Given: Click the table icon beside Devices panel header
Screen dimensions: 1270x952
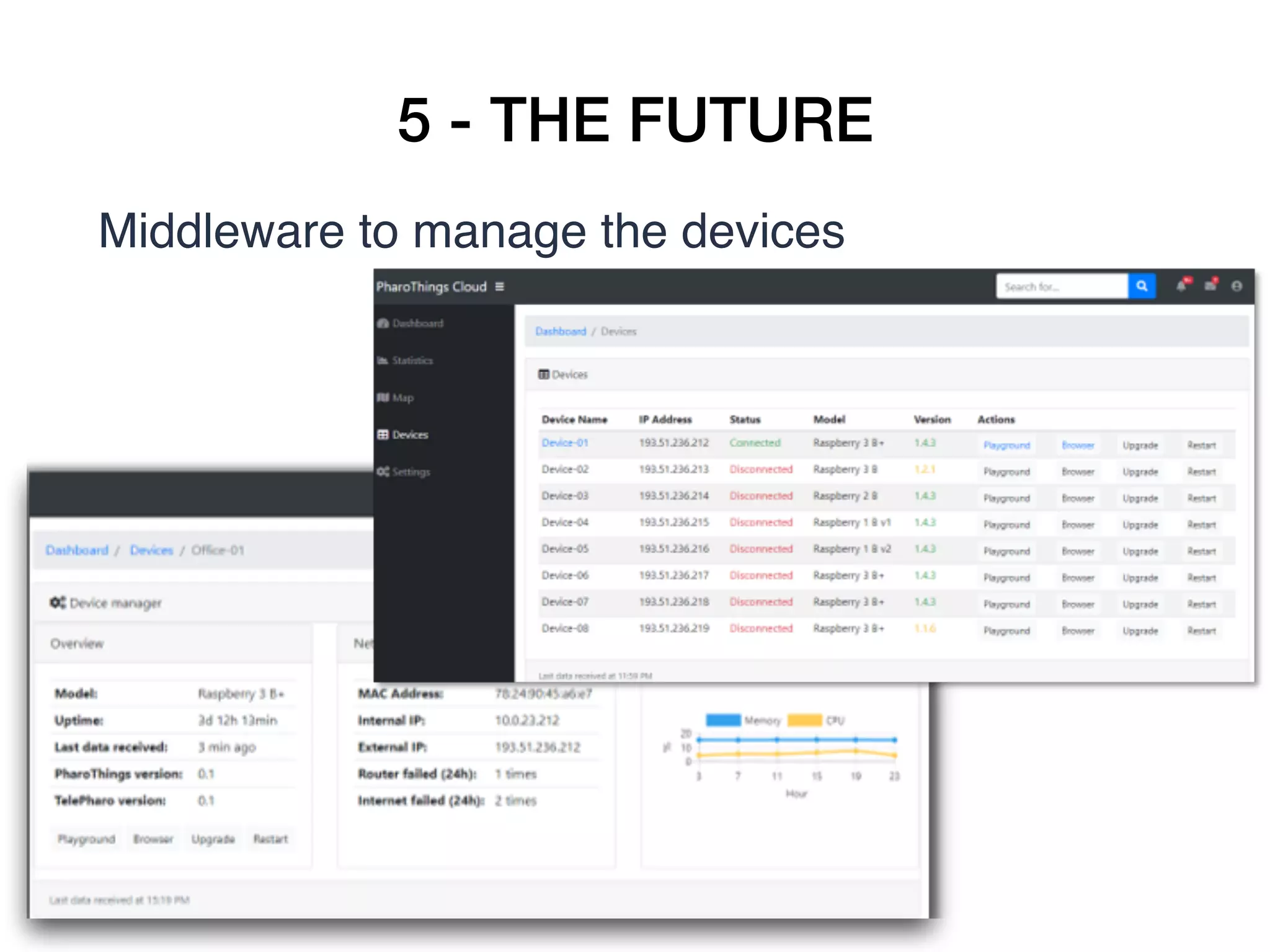Looking at the screenshot, I should (544, 374).
